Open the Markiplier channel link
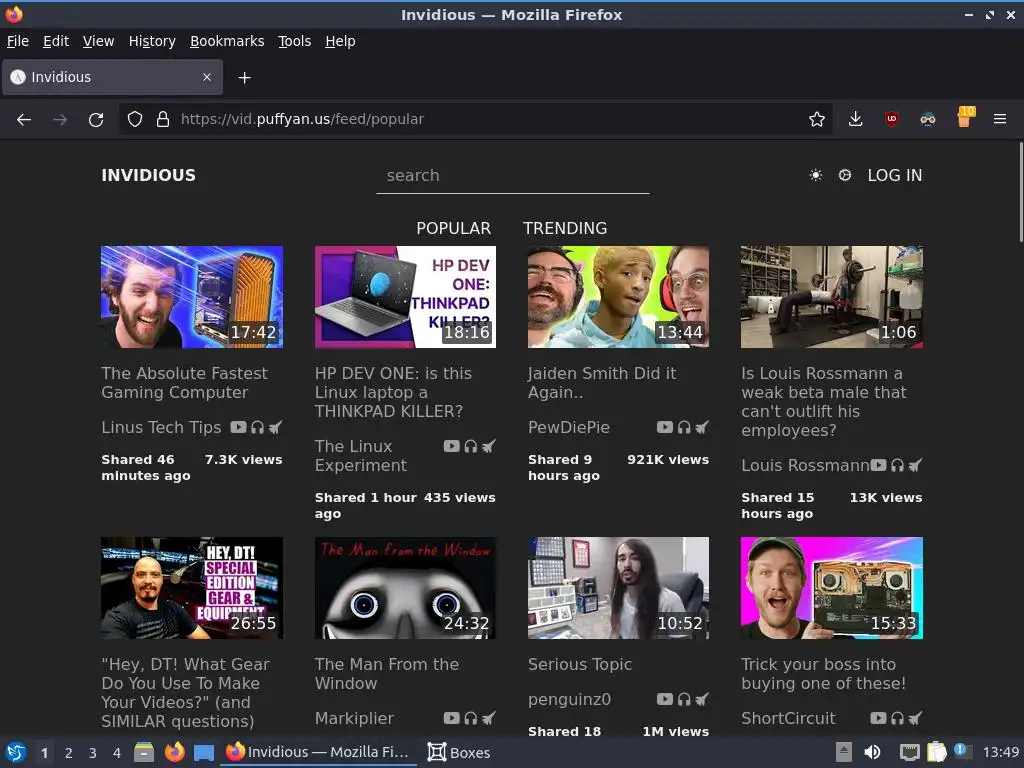1024x768 pixels. tap(355, 718)
